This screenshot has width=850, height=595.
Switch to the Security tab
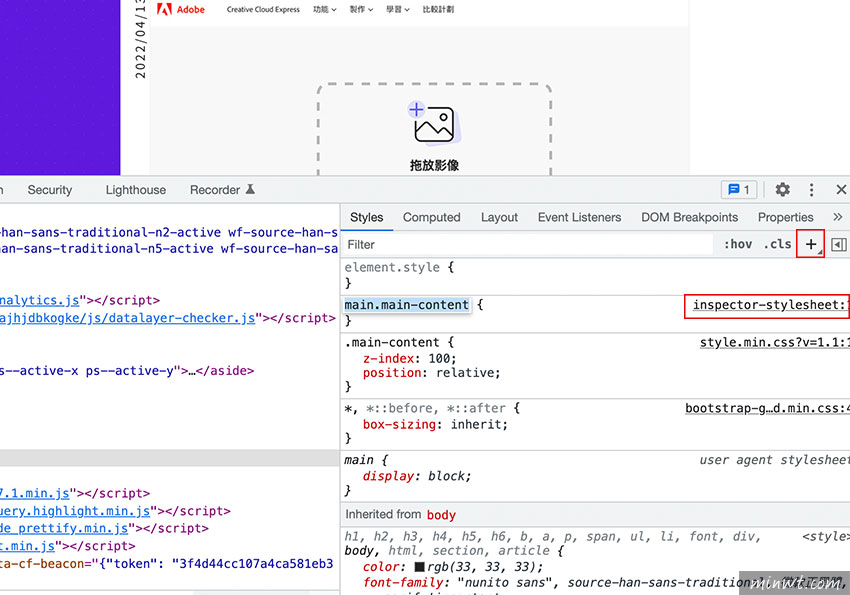[50, 190]
